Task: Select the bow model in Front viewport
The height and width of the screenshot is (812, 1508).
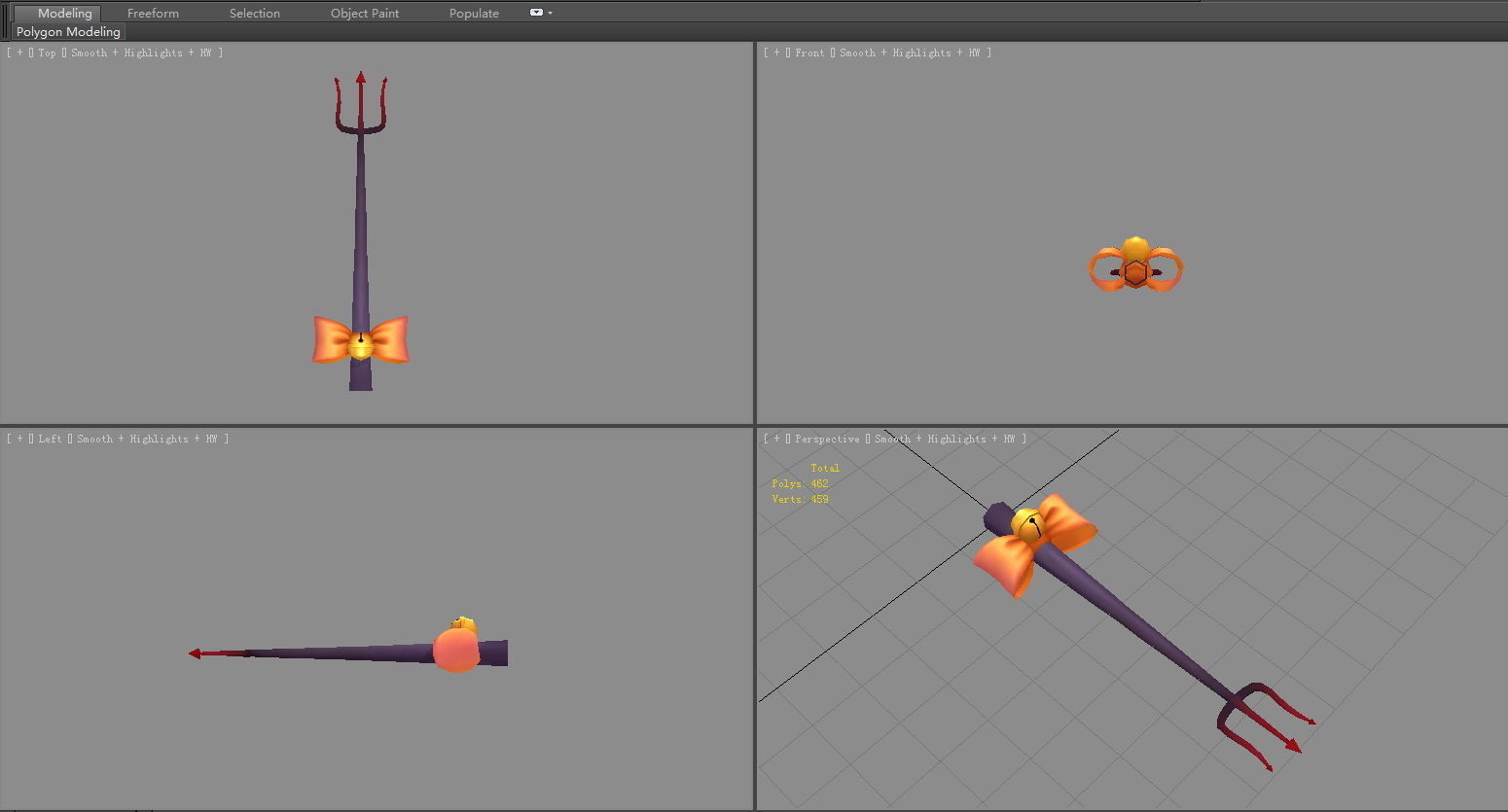Action: [1135, 265]
